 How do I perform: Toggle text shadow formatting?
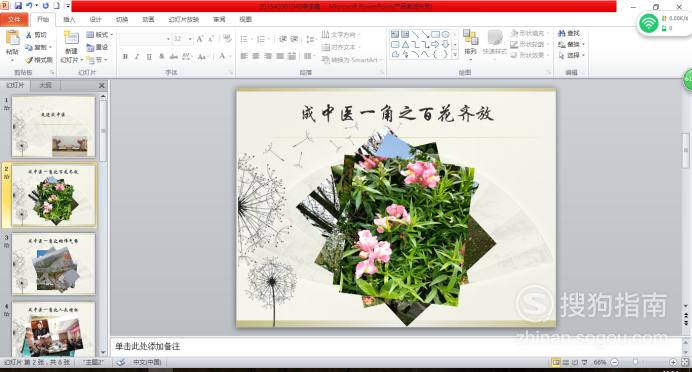pyautogui.click(x=162, y=56)
